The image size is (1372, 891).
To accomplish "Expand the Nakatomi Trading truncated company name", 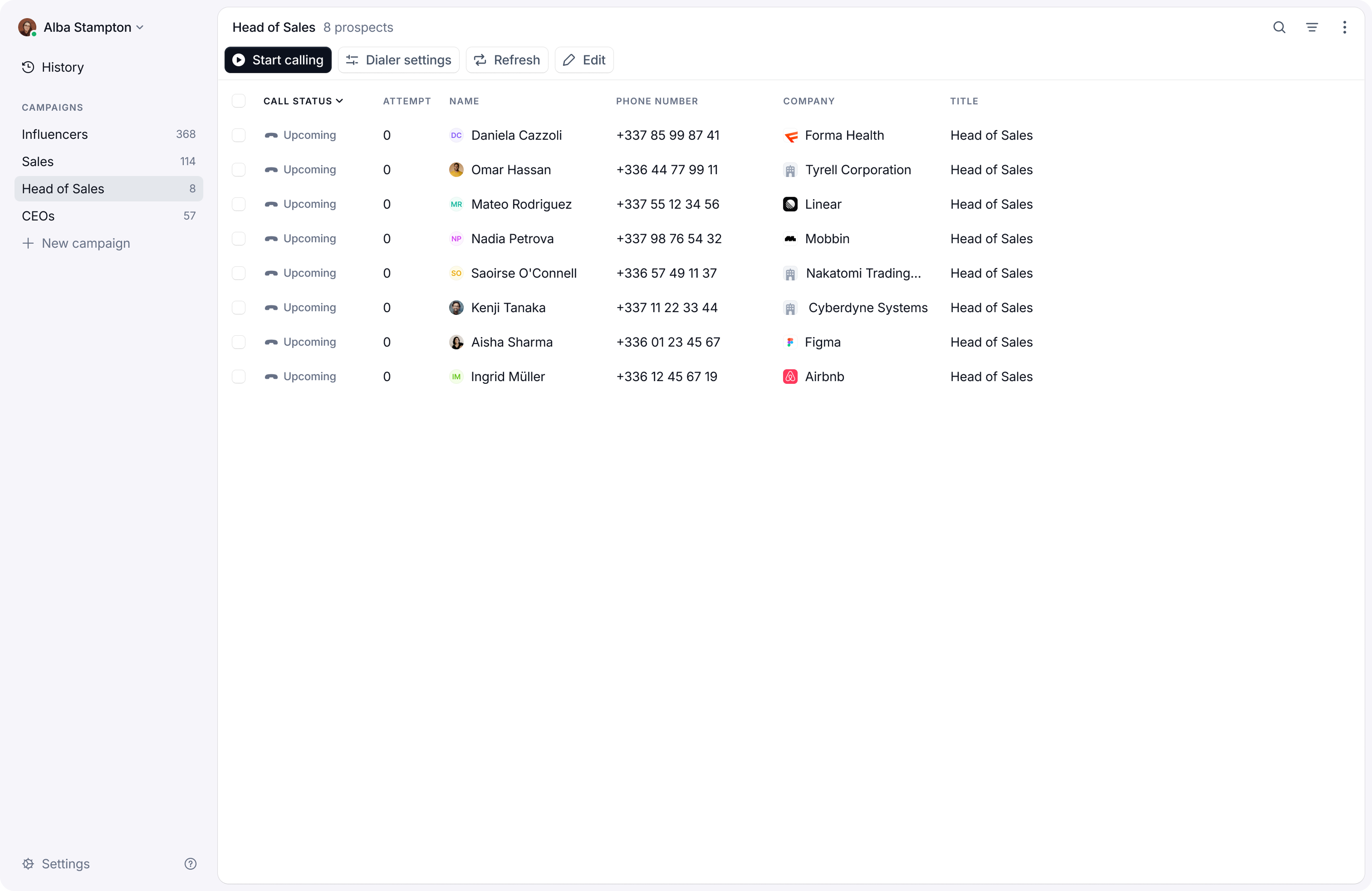I will [863, 273].
